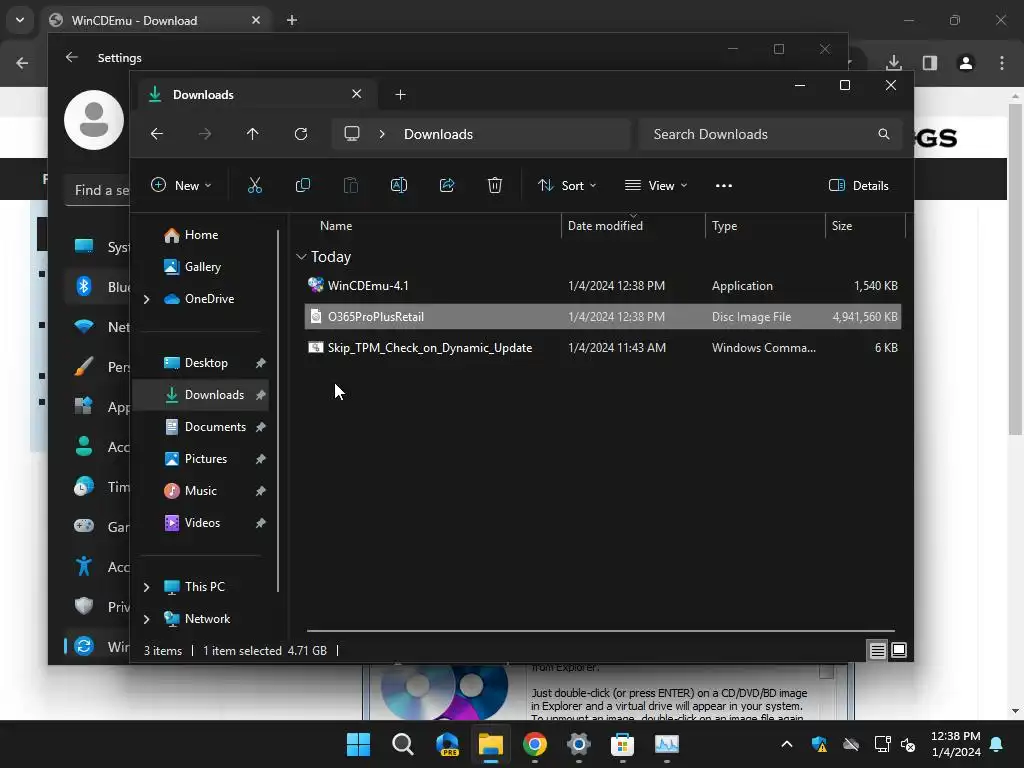Open Chrome three-dot menu
Screen dimensions: 1024x768
(1002, 63)
